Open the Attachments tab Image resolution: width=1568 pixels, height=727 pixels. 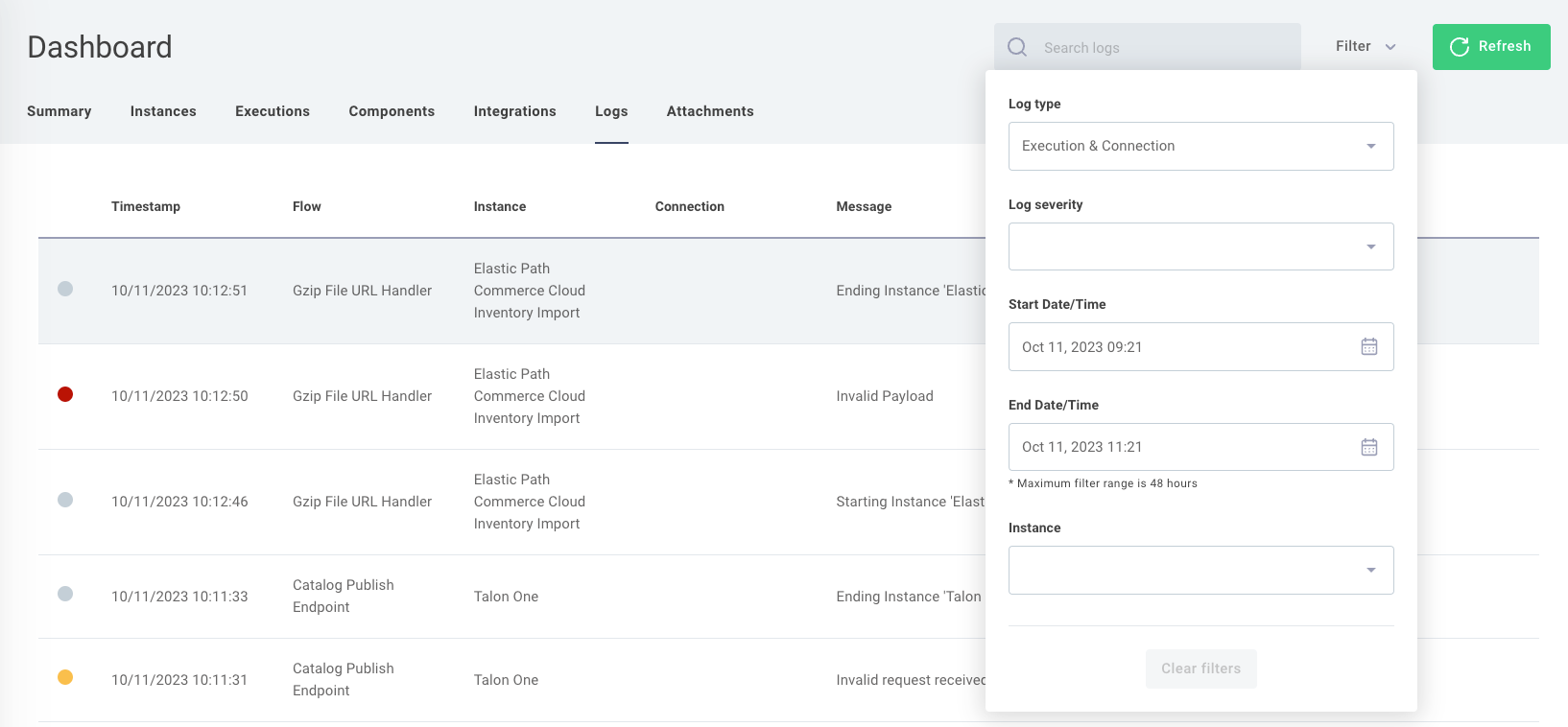click(x=710, y=111)
